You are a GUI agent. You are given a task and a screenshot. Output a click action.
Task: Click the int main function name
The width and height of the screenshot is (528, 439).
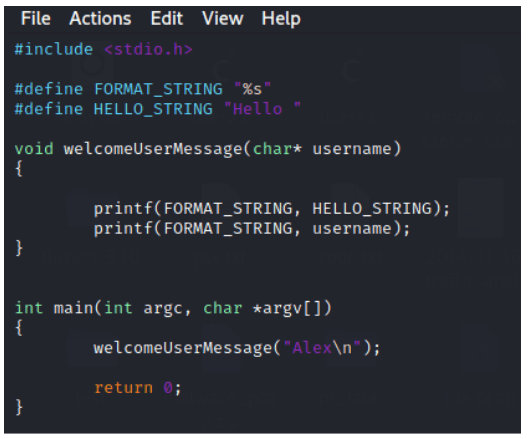click(x=73, y=308)
